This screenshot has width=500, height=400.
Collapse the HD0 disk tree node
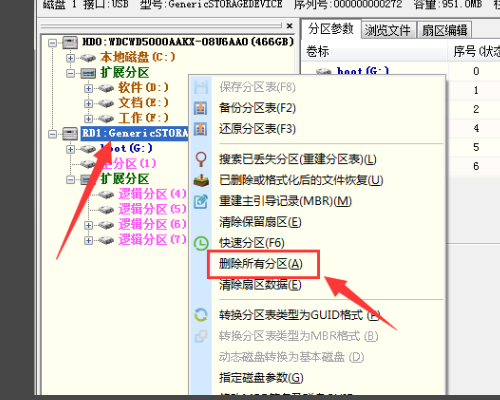52,43
